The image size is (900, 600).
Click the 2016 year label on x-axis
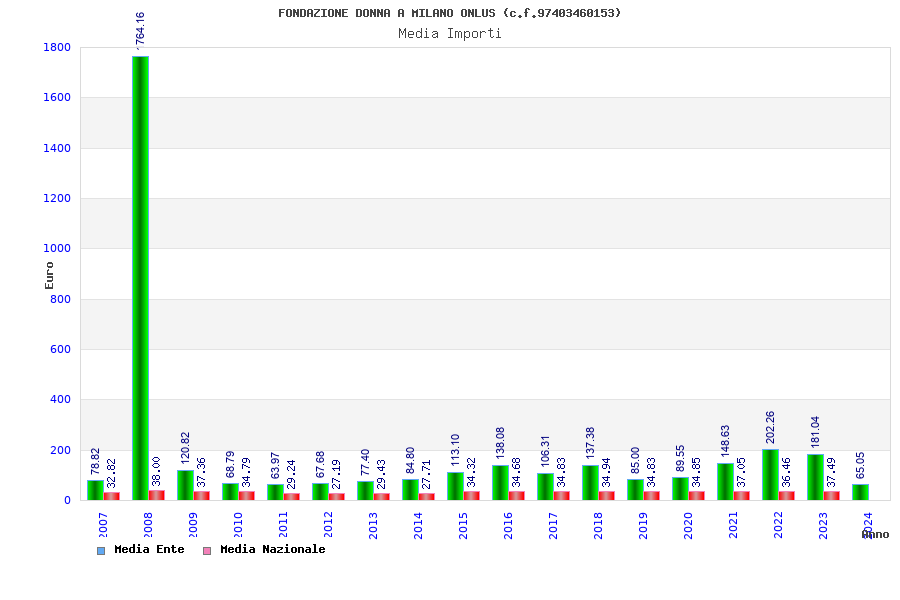pos(508,525)
